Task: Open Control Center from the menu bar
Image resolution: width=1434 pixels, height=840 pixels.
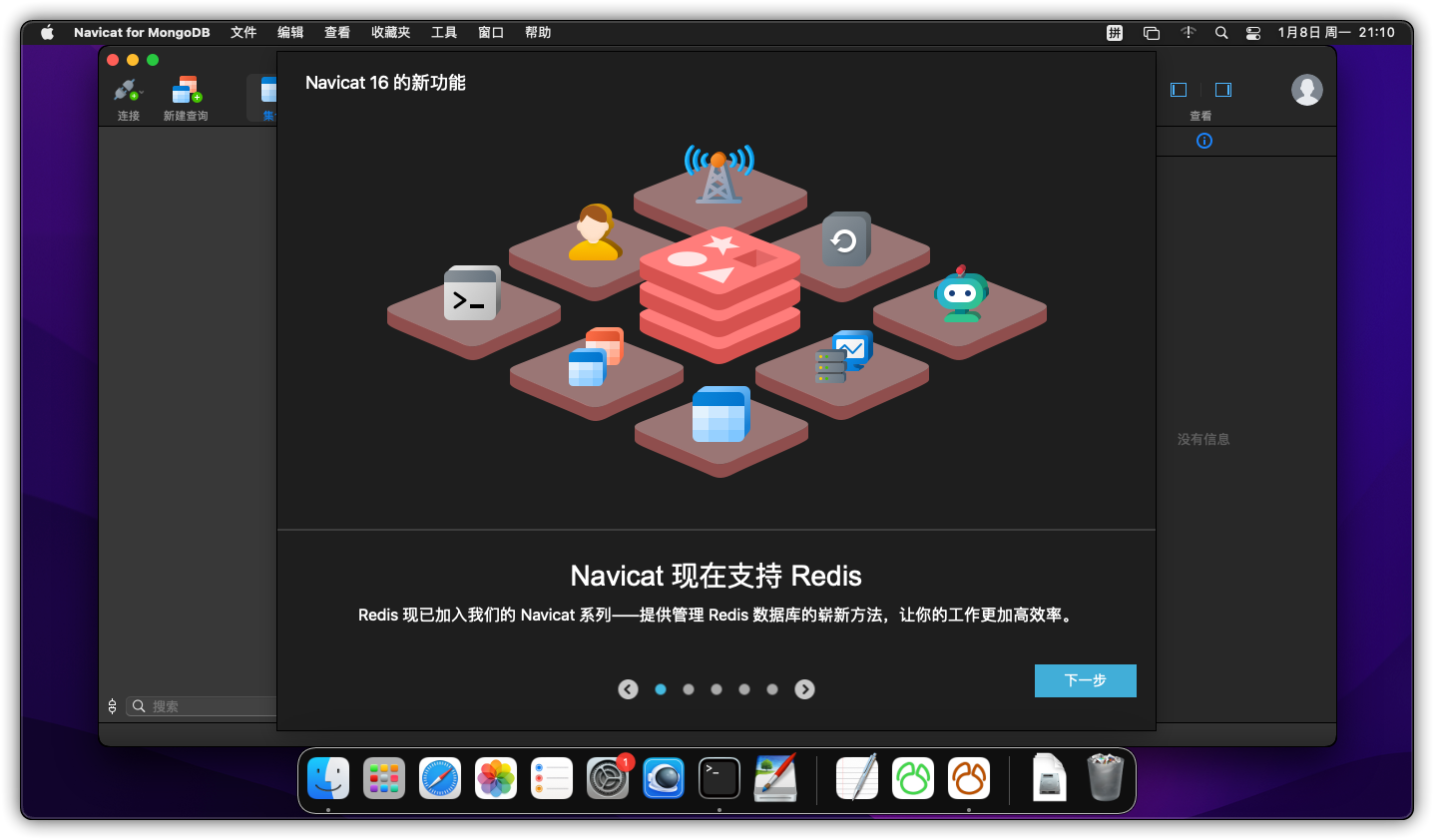Action: 1252,32
